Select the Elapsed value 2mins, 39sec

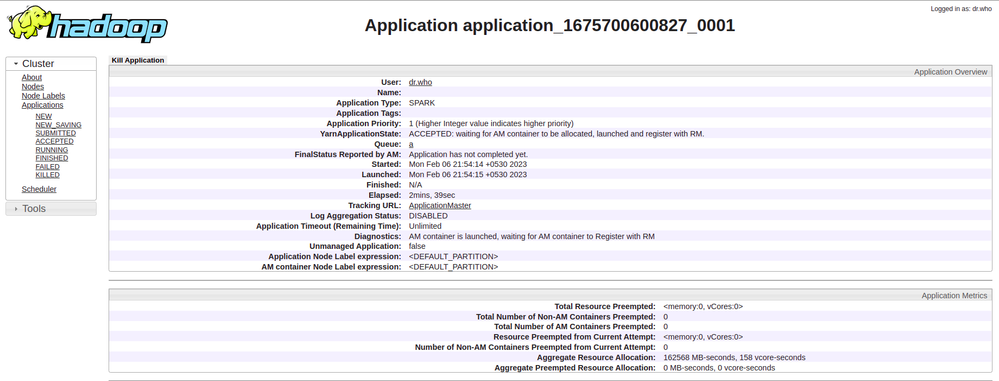click(432, 195)
